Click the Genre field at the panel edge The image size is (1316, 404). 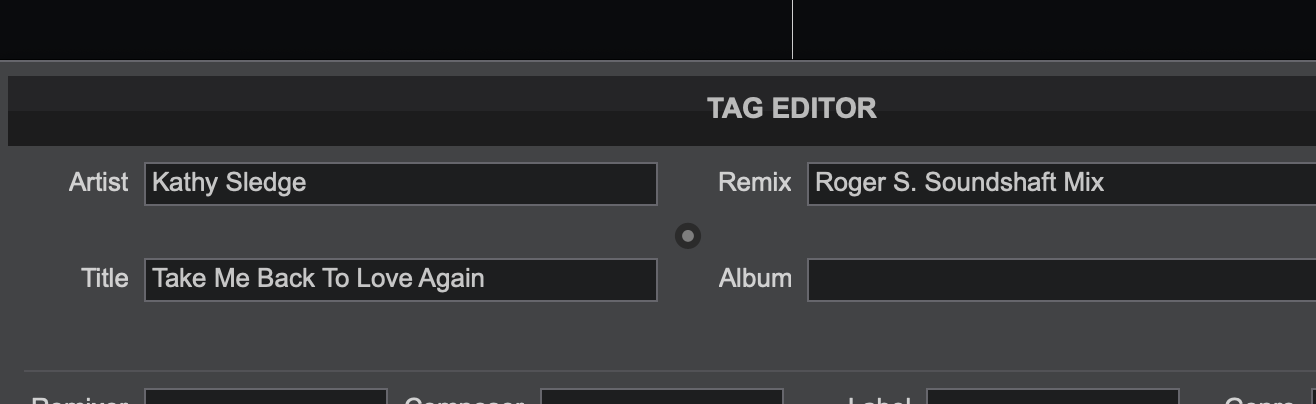(x=1313, y=397)
